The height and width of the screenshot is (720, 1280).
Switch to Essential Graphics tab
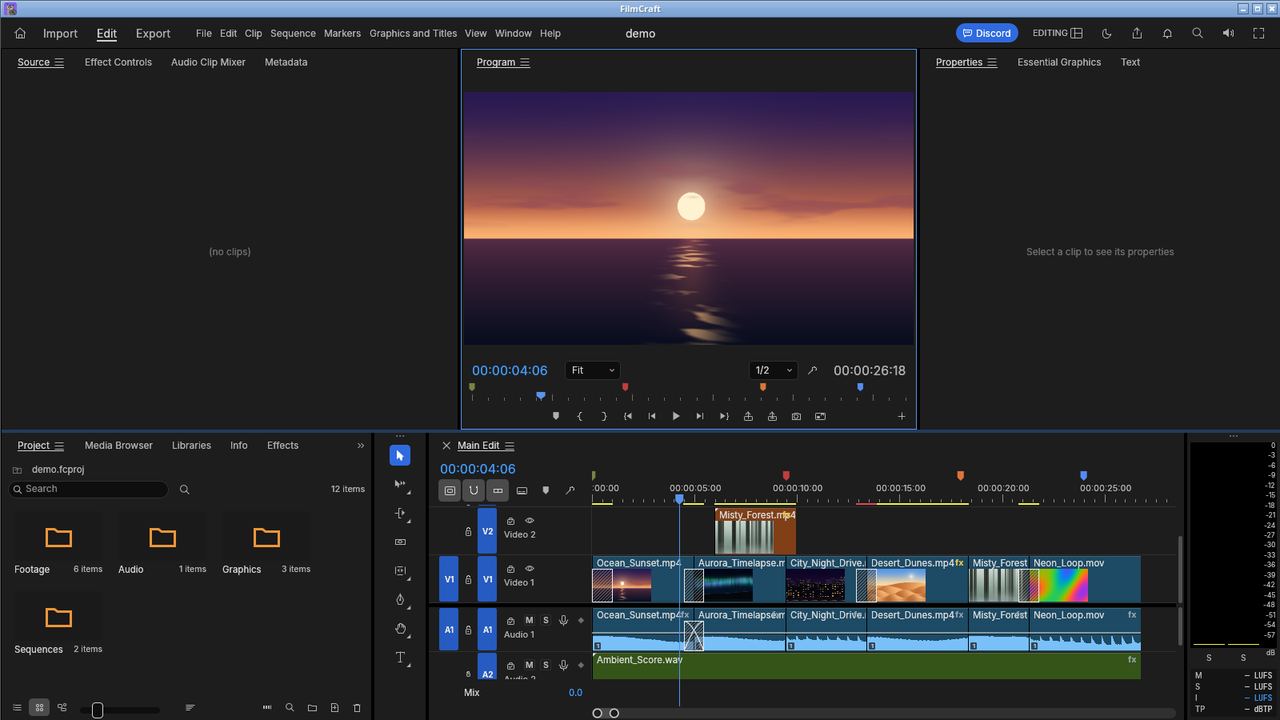(x=1059, y=62)
